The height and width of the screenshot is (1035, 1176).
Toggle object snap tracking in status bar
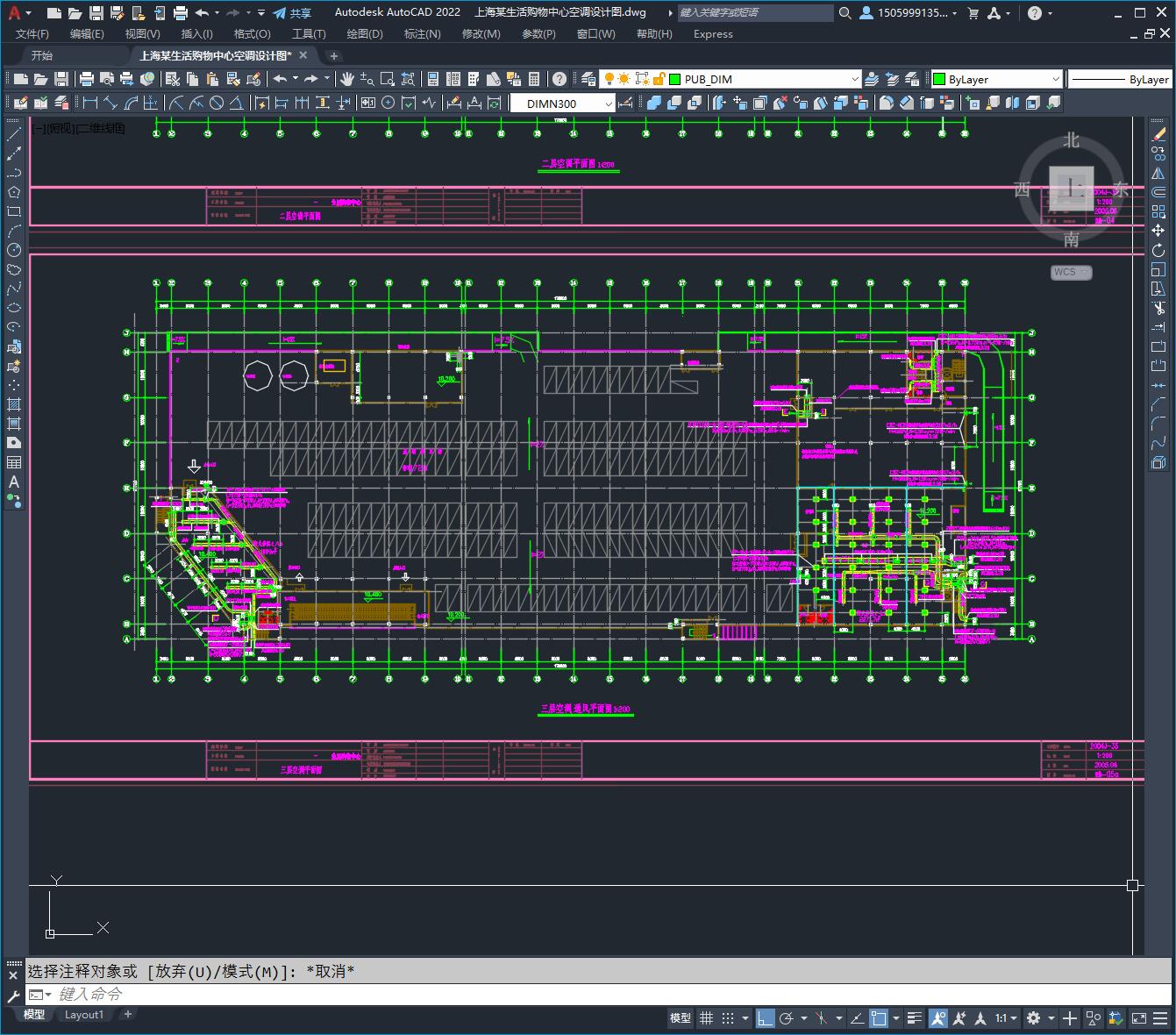click(858, 1018)
